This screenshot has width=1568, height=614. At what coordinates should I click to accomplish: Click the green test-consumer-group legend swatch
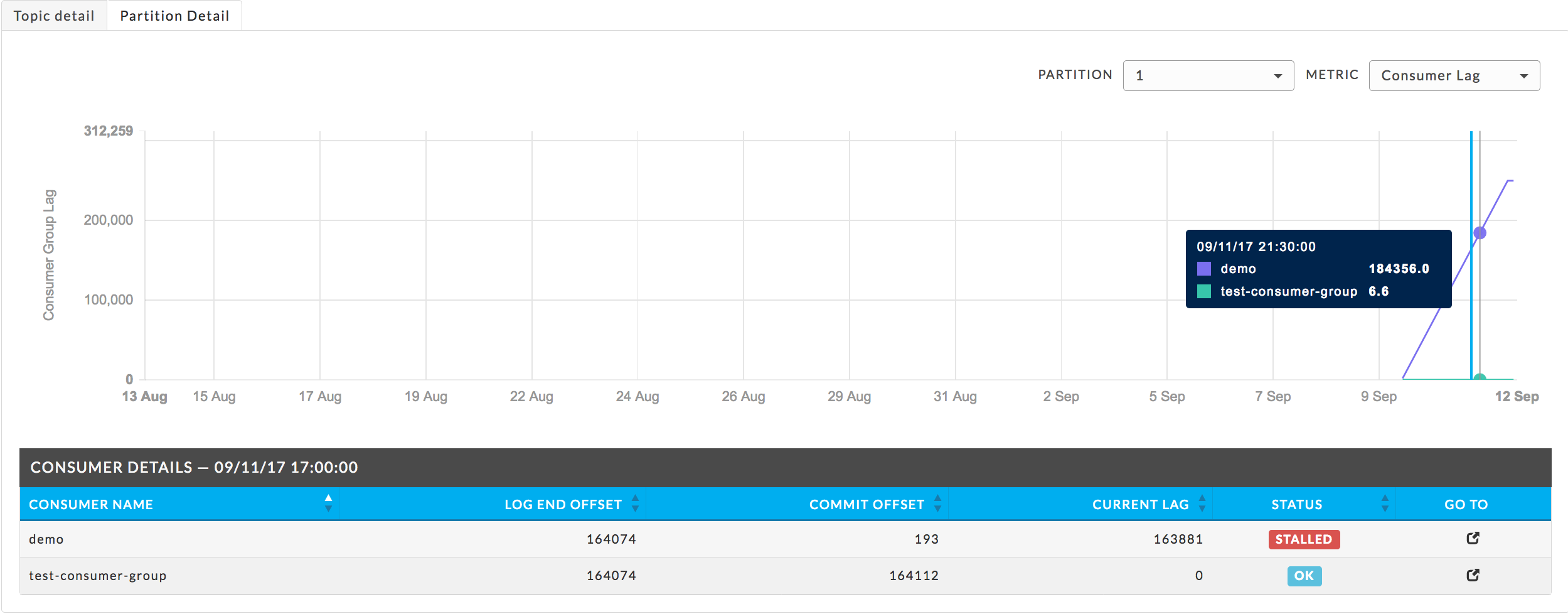point(1203,291)
